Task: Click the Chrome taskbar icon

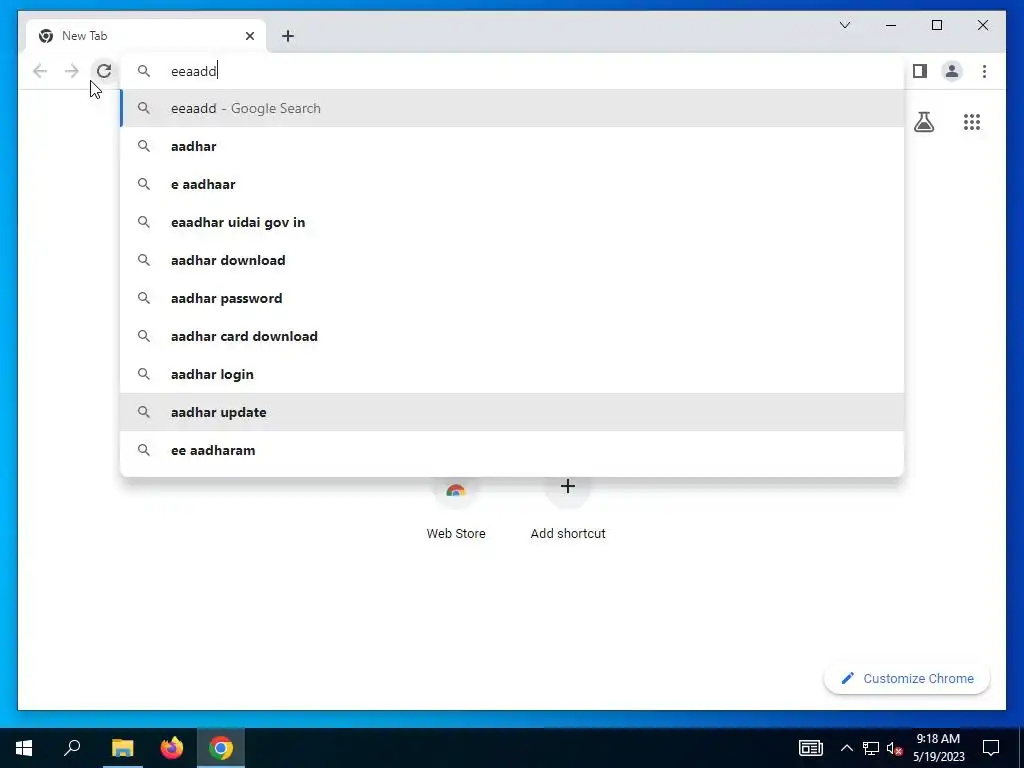Action: tap(221, 748)
